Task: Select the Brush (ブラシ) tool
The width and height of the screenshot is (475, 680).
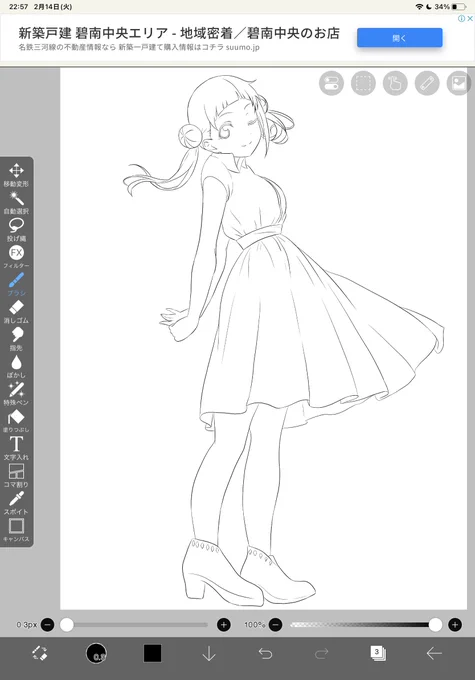Action: pos(16,284)
